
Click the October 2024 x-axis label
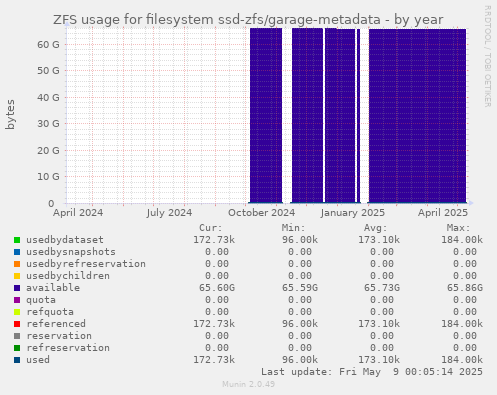[x=261, y=213]
